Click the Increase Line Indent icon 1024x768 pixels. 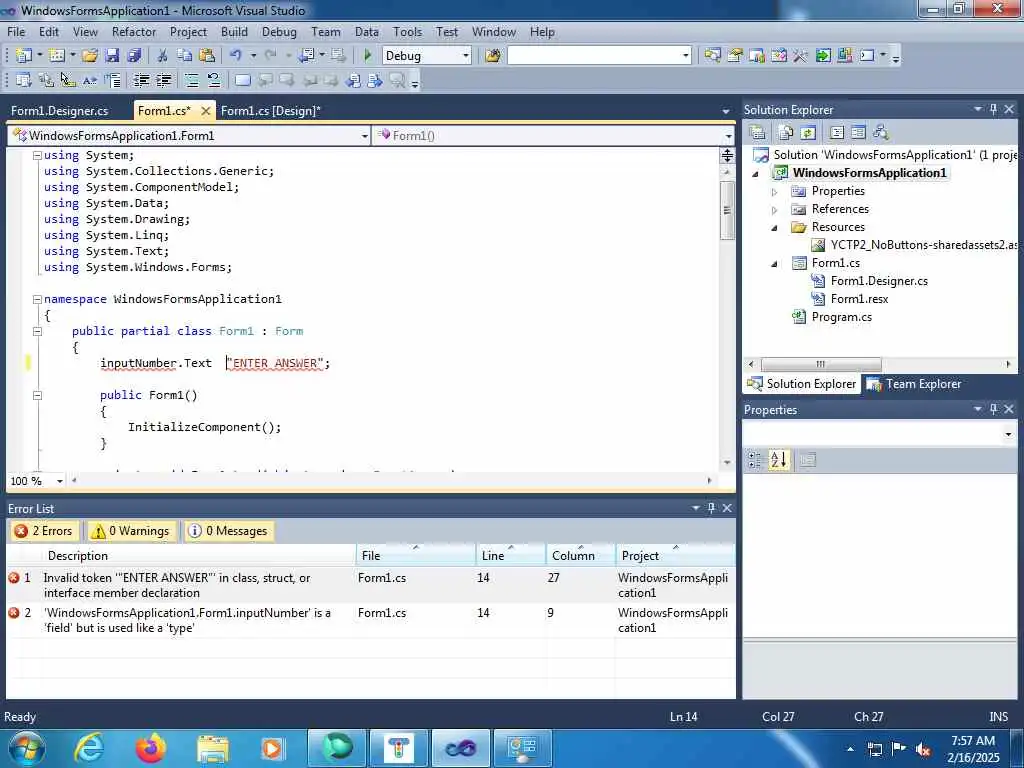[163, 80]
